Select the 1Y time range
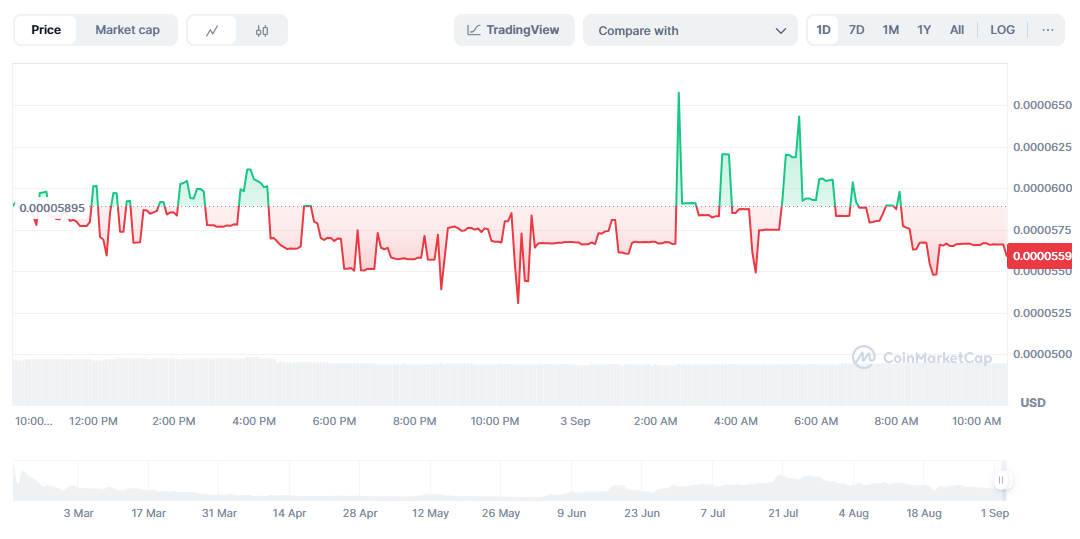 (924, 30)
